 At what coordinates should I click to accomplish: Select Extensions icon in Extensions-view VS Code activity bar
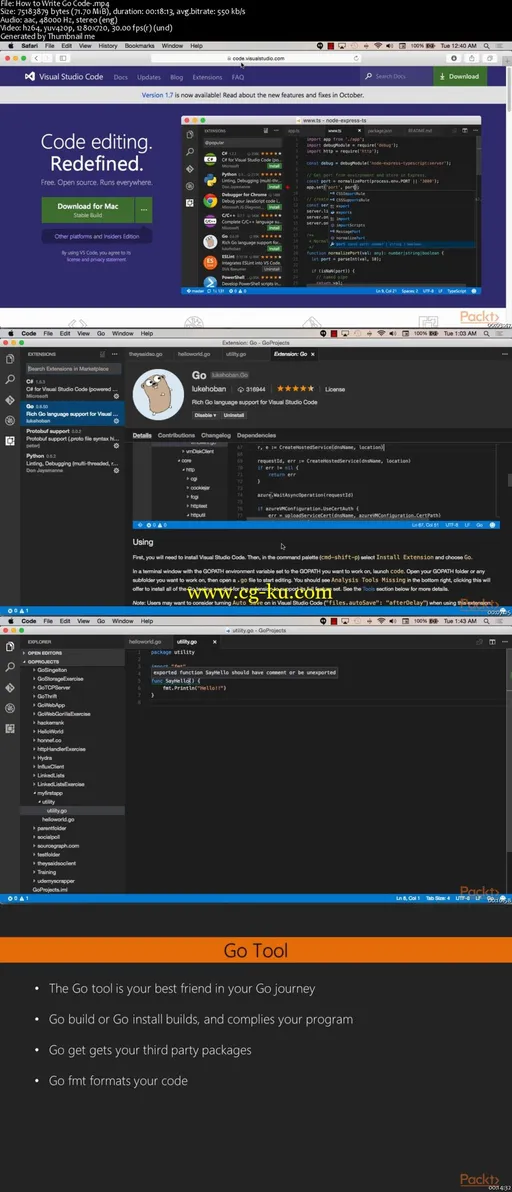coord(9,440)
